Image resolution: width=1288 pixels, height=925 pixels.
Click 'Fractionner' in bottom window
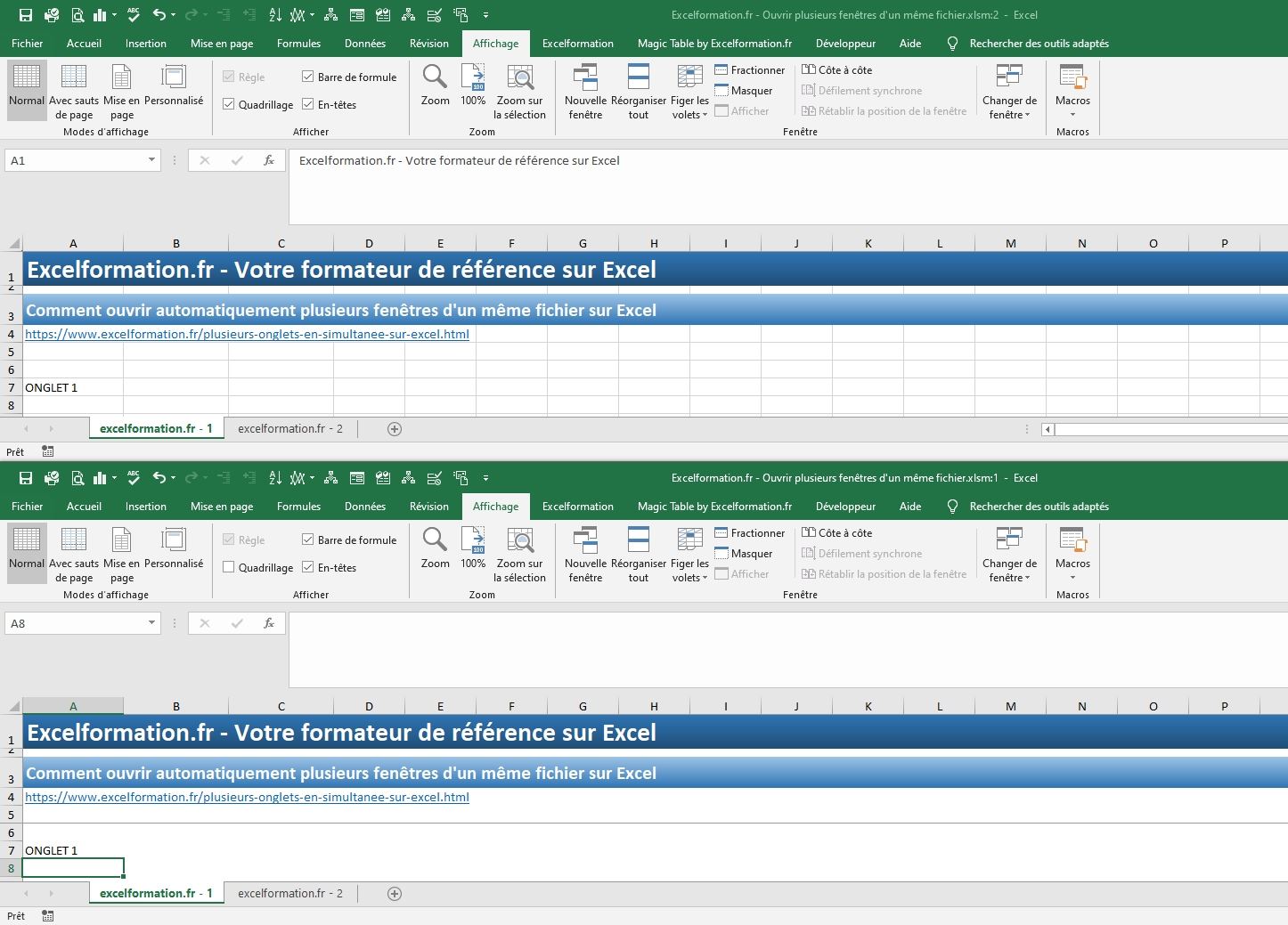coord(749,533)
